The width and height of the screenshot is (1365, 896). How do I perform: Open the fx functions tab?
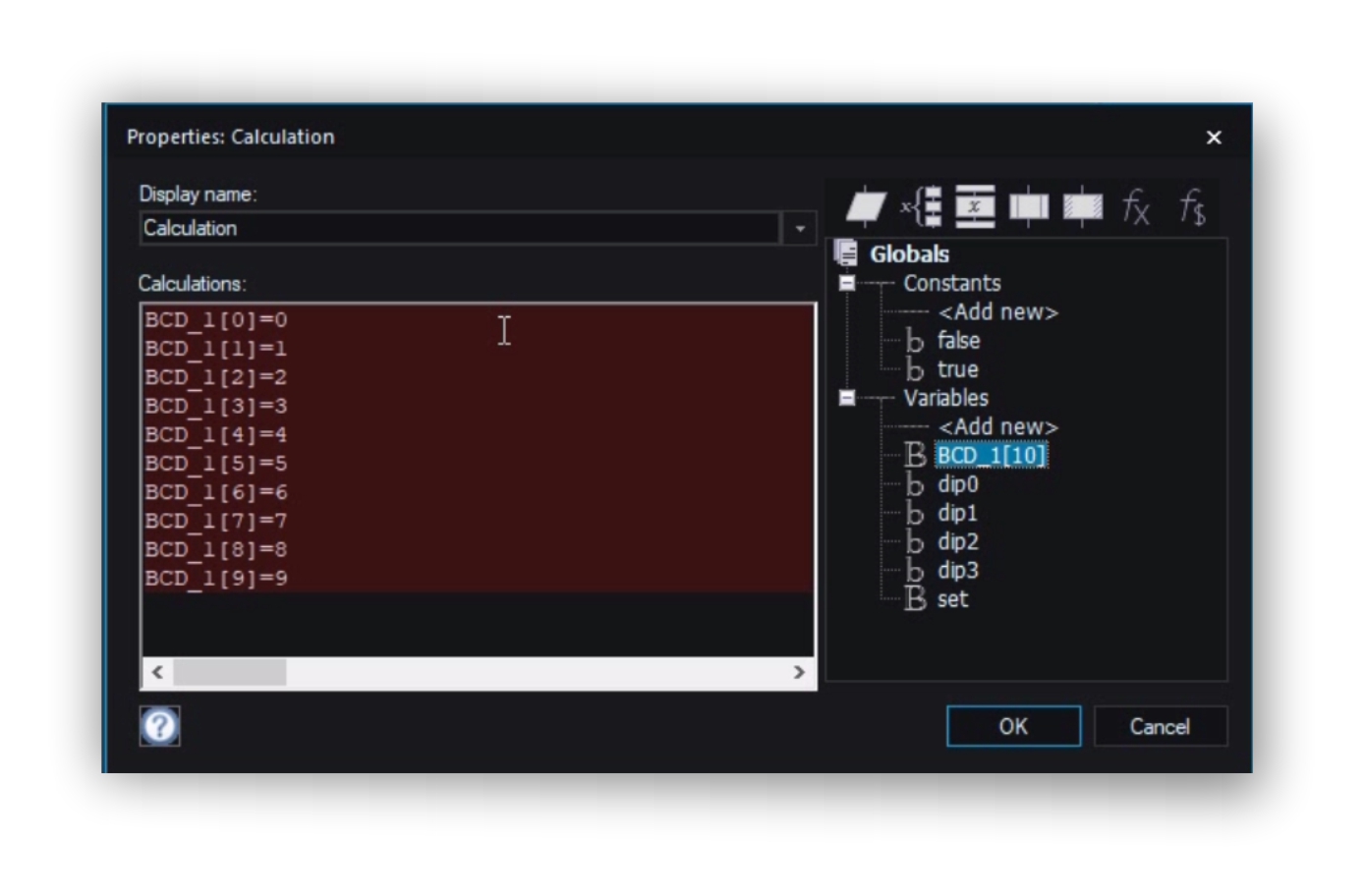pos(1136,206)
